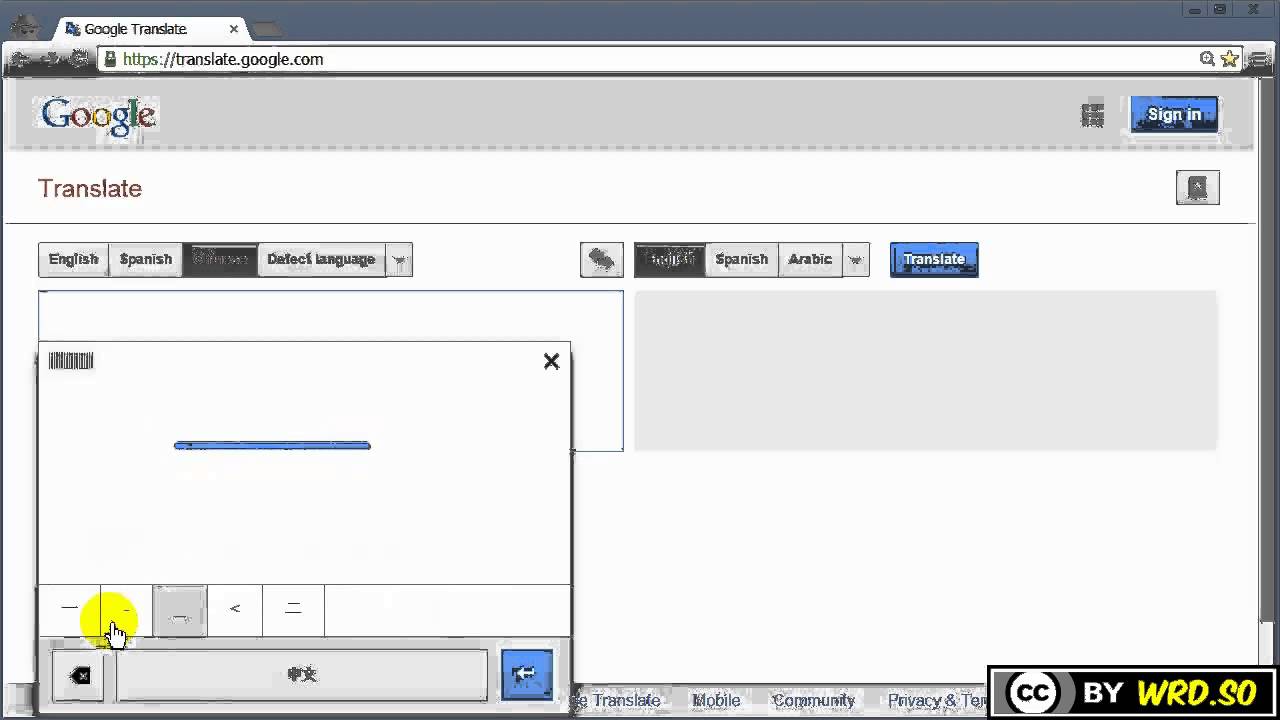The width and height of the screenshot is (1280, 720).
Task: Click the browser address bar
Action: pyautogui.click(x=658, y=59)
